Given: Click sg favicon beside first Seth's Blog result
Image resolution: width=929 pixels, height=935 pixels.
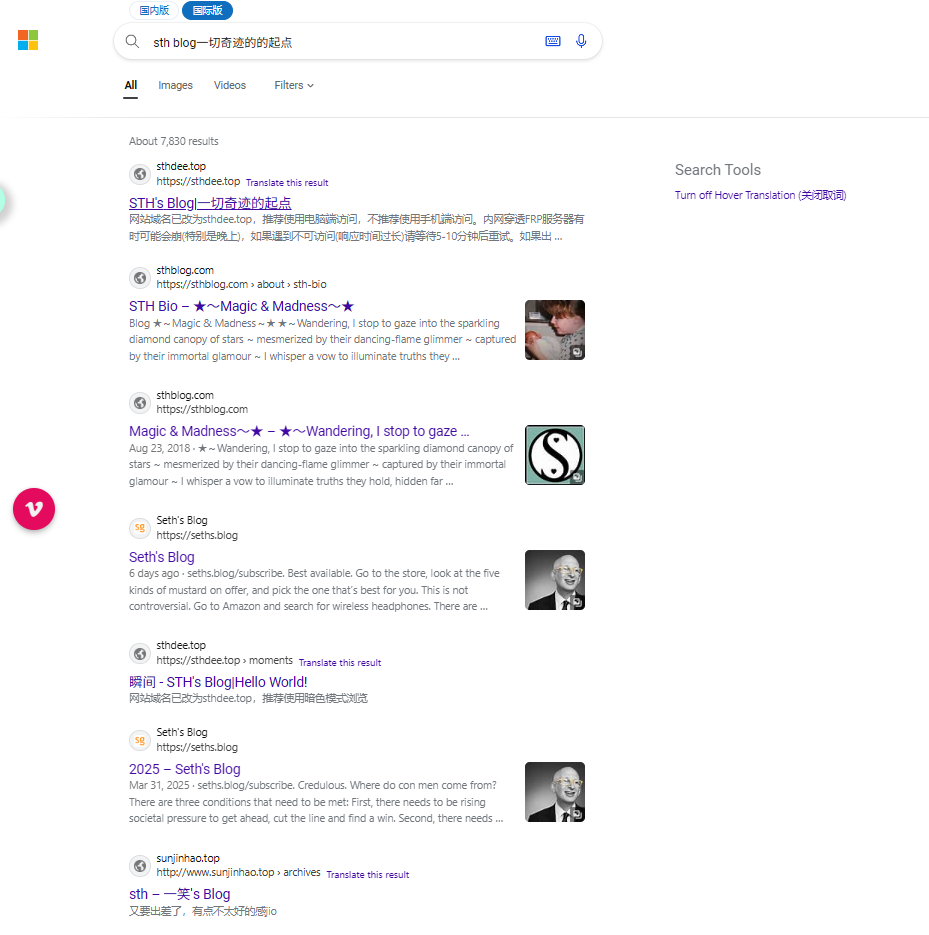Looking at the screenshot, I should click(x=140, y=528).
